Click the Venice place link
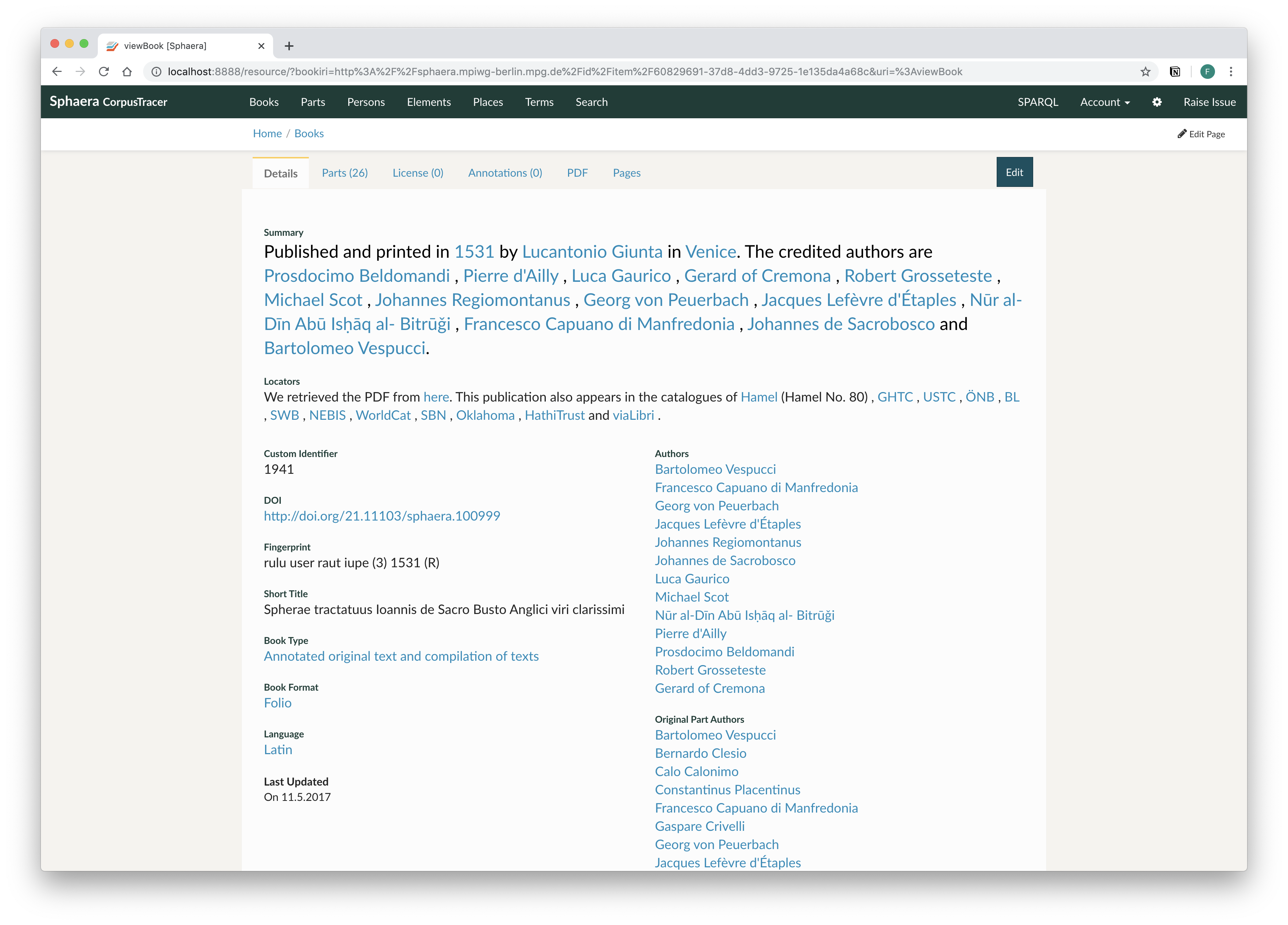 710,252
